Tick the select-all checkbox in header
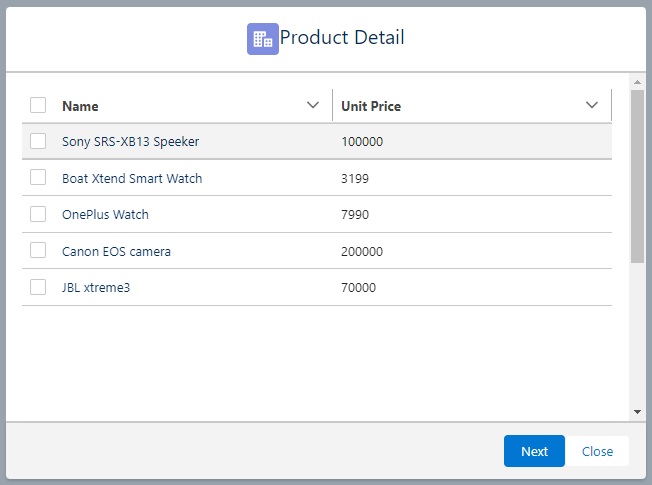Image resolution: width=652 pixels, height=485 pixels. 38,105
